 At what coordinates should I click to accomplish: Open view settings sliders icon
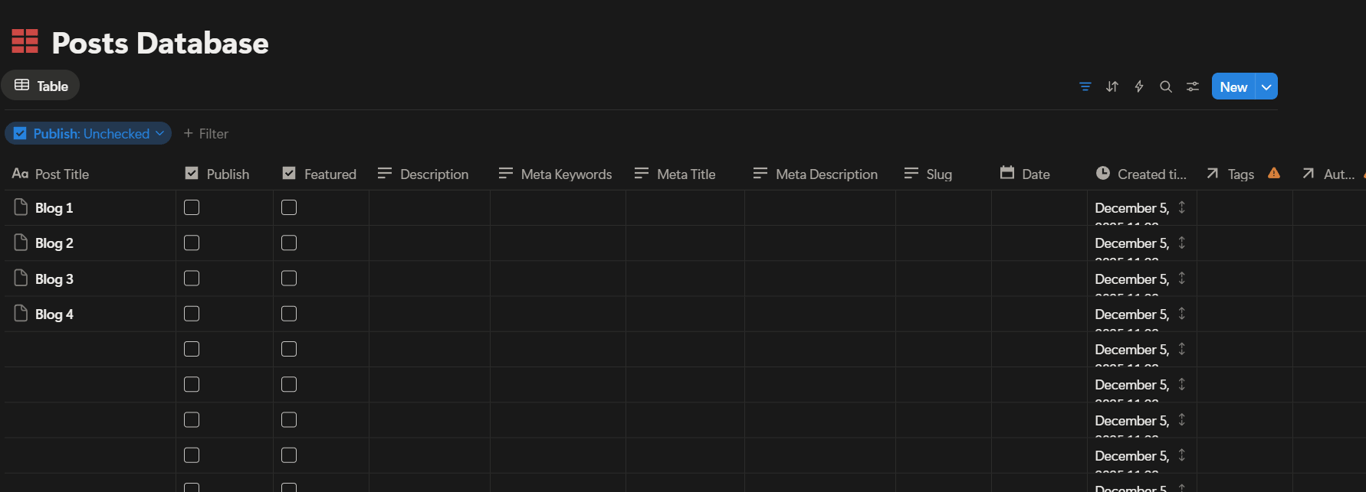click(x=1193, y=87)
